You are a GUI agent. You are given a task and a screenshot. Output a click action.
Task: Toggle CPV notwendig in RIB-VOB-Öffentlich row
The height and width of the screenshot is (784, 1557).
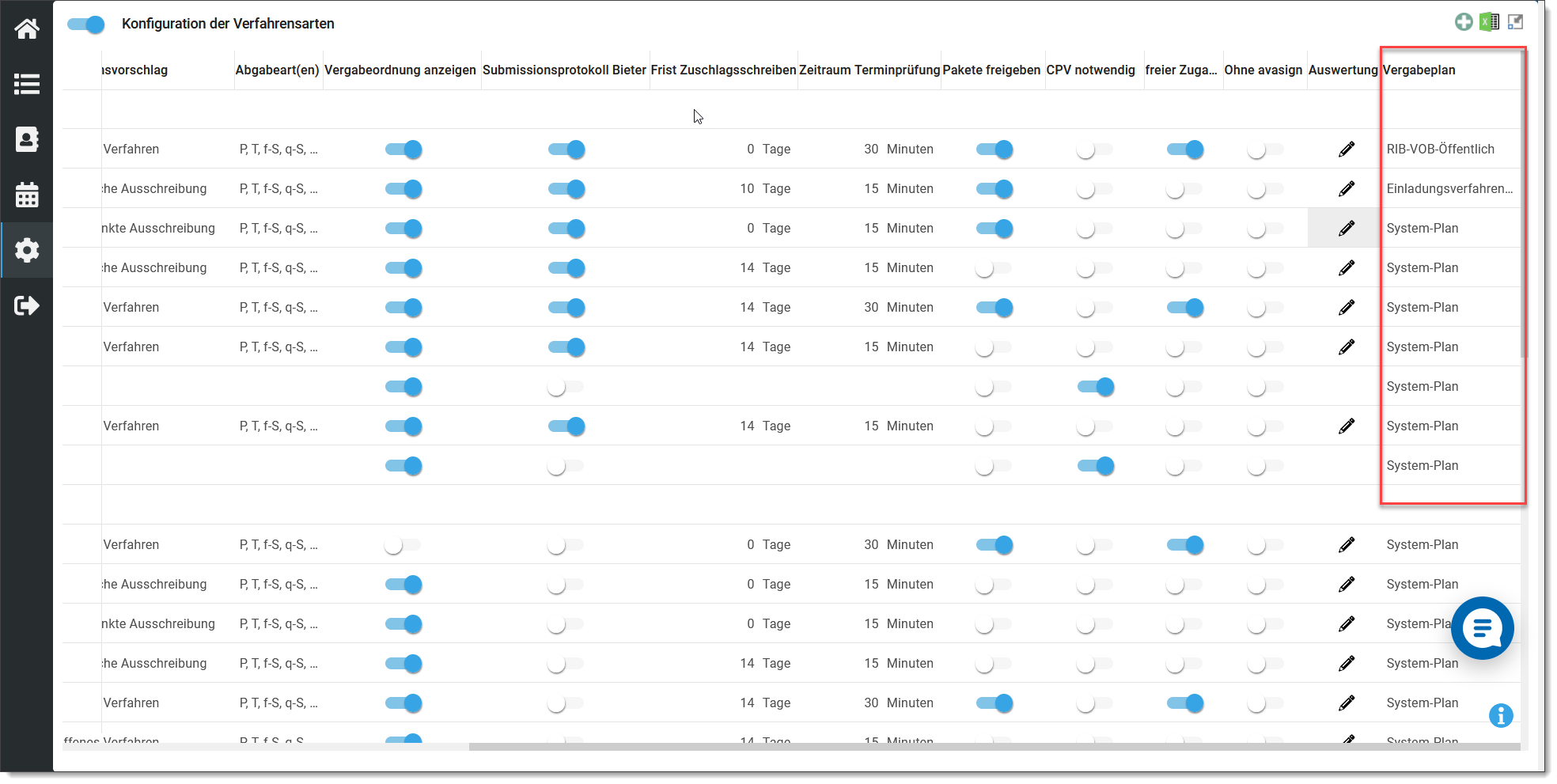point(1095,149)
